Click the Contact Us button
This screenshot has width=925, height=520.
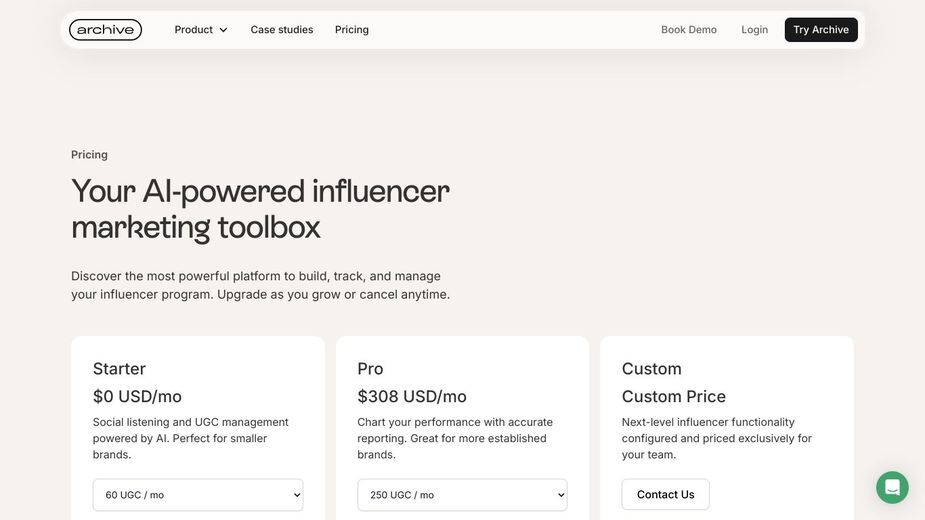coord(665,495)
